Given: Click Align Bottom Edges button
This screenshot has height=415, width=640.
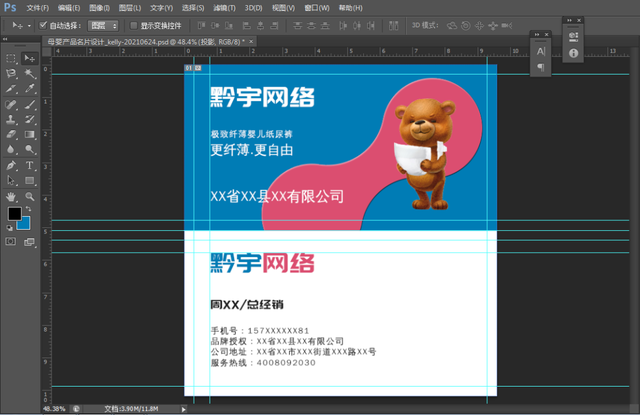Looking at the screenshot, I should tap(229, 26).
